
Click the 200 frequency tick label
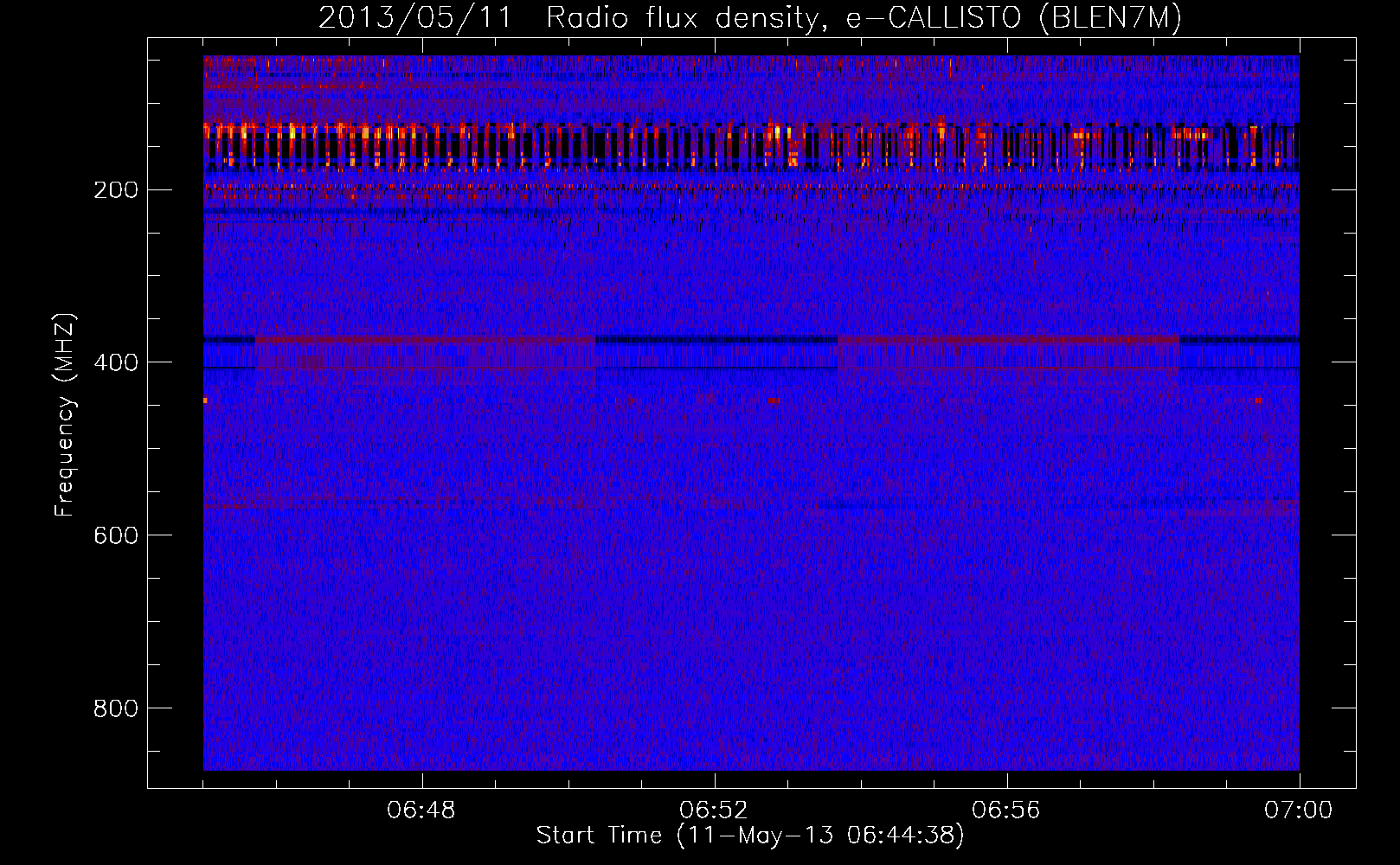[116, 189]
